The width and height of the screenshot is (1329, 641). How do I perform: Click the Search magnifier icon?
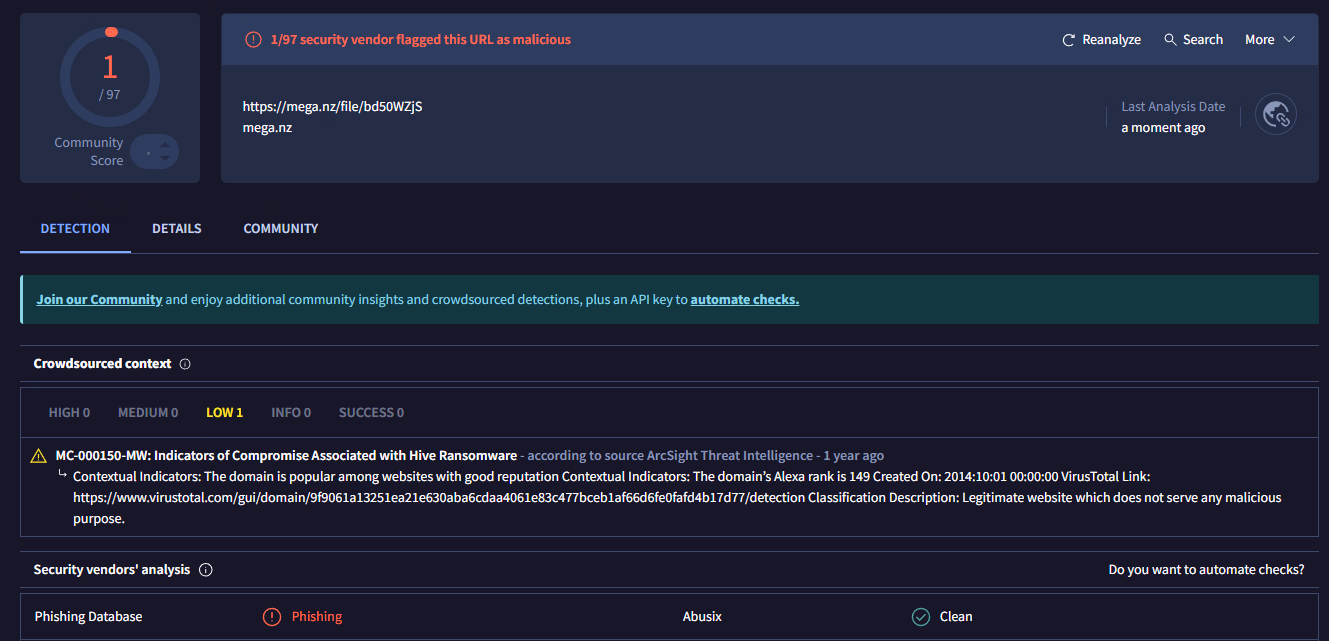tap(1170, 40)
